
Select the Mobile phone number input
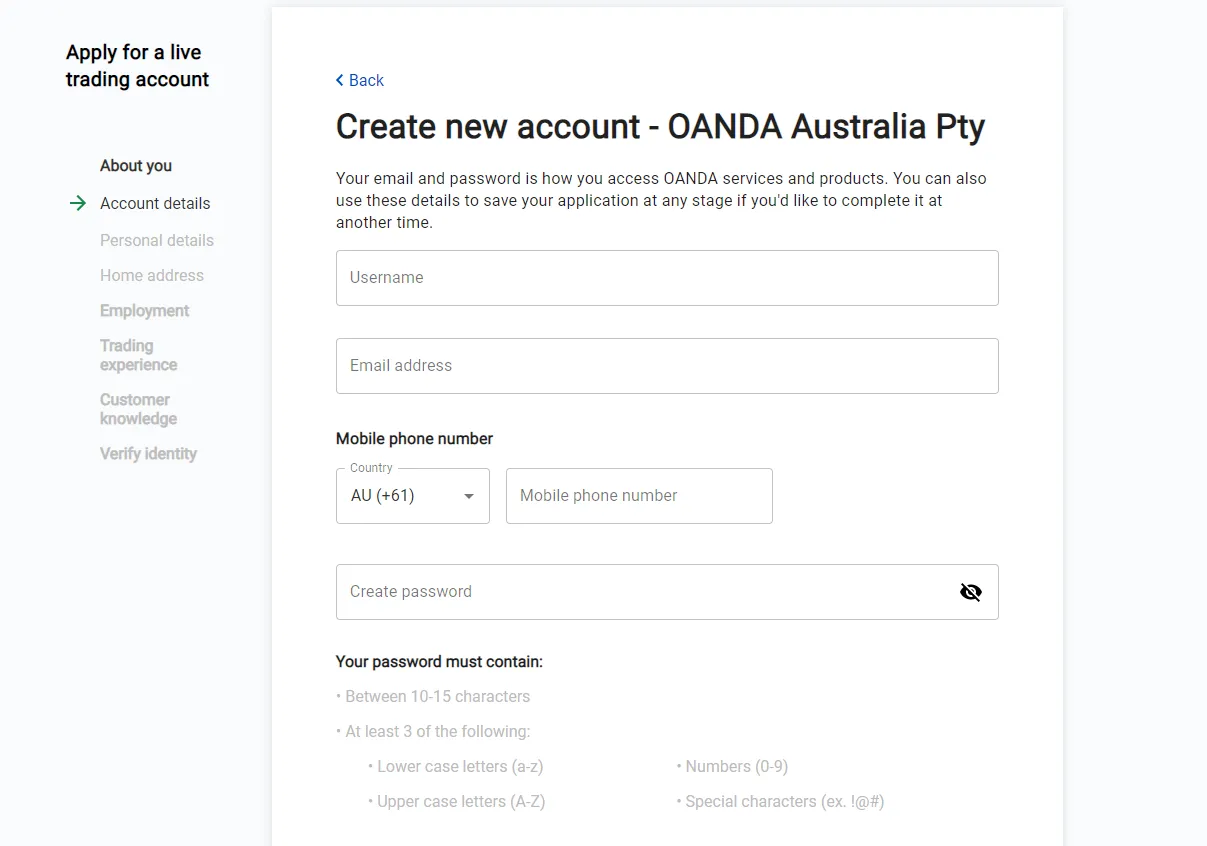click(x=639, y=496)
